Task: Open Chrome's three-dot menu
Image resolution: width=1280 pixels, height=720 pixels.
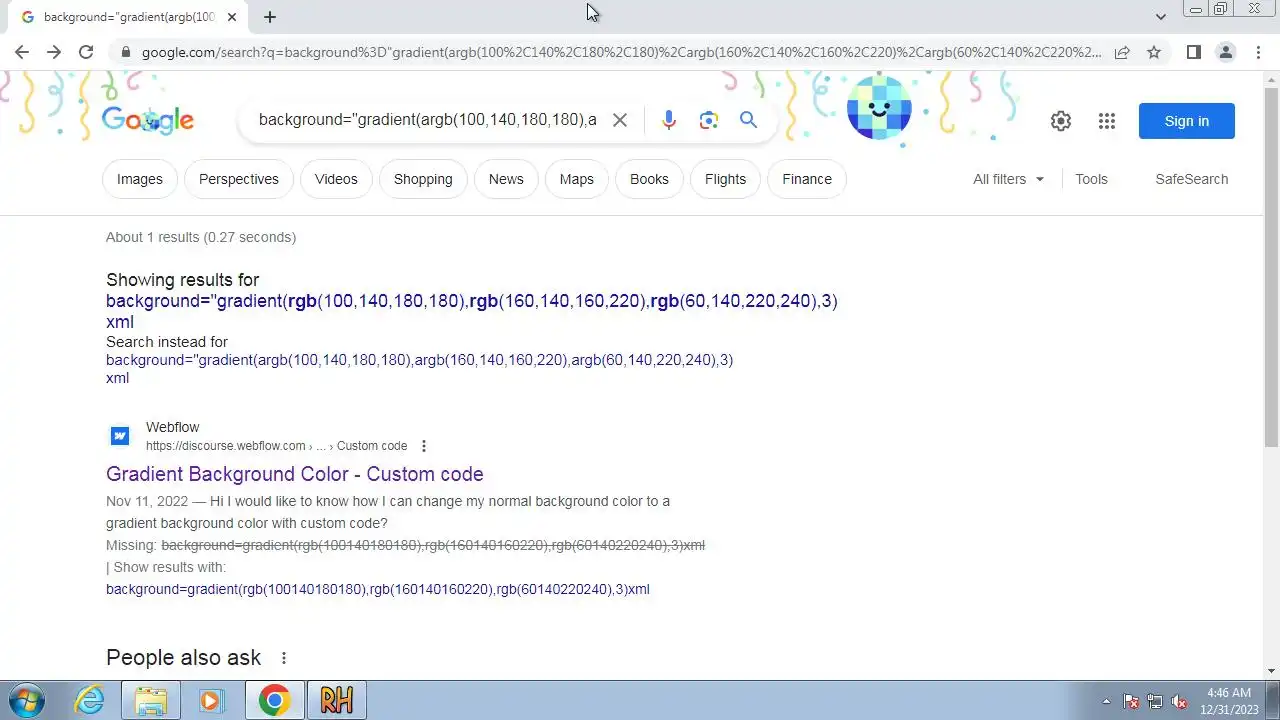Action: click(1258, 52)
